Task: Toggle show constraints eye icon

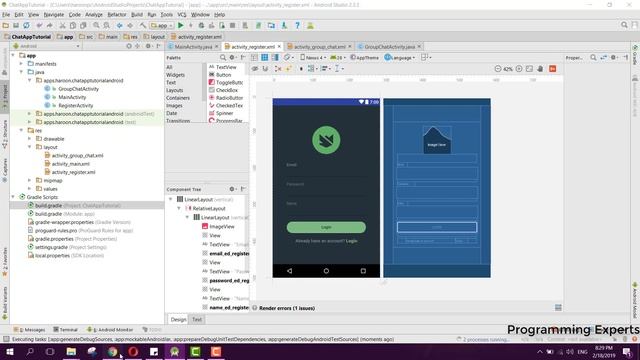Action: pos(255,69)
